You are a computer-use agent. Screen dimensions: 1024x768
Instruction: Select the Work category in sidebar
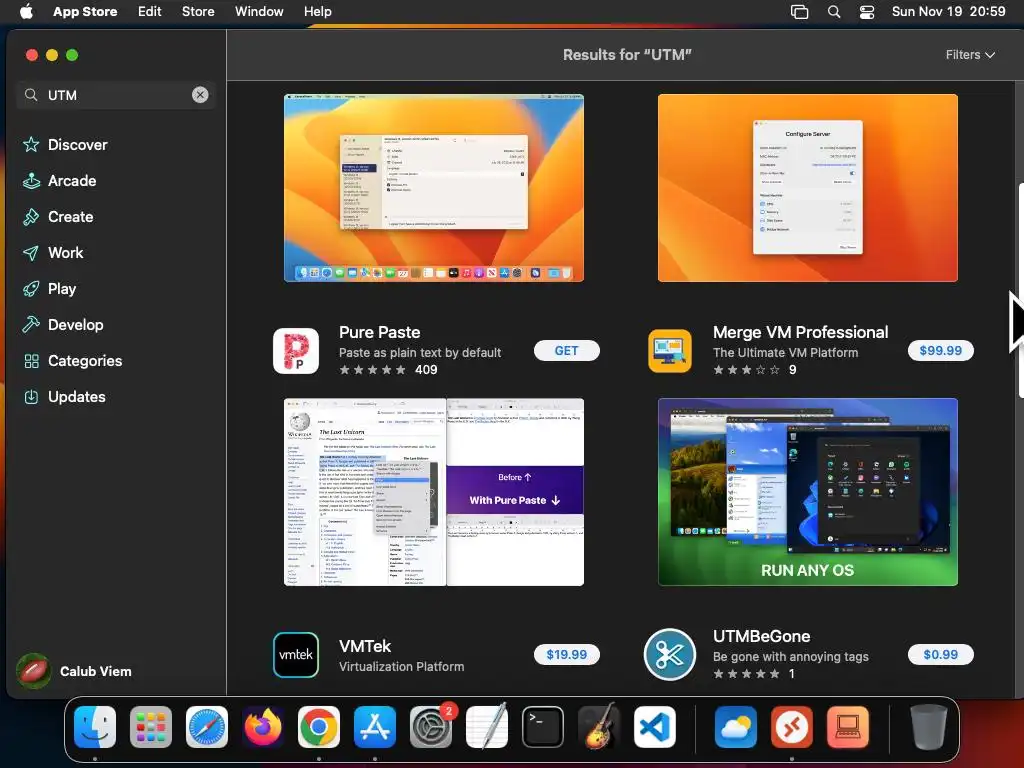[x=53, y=253]
